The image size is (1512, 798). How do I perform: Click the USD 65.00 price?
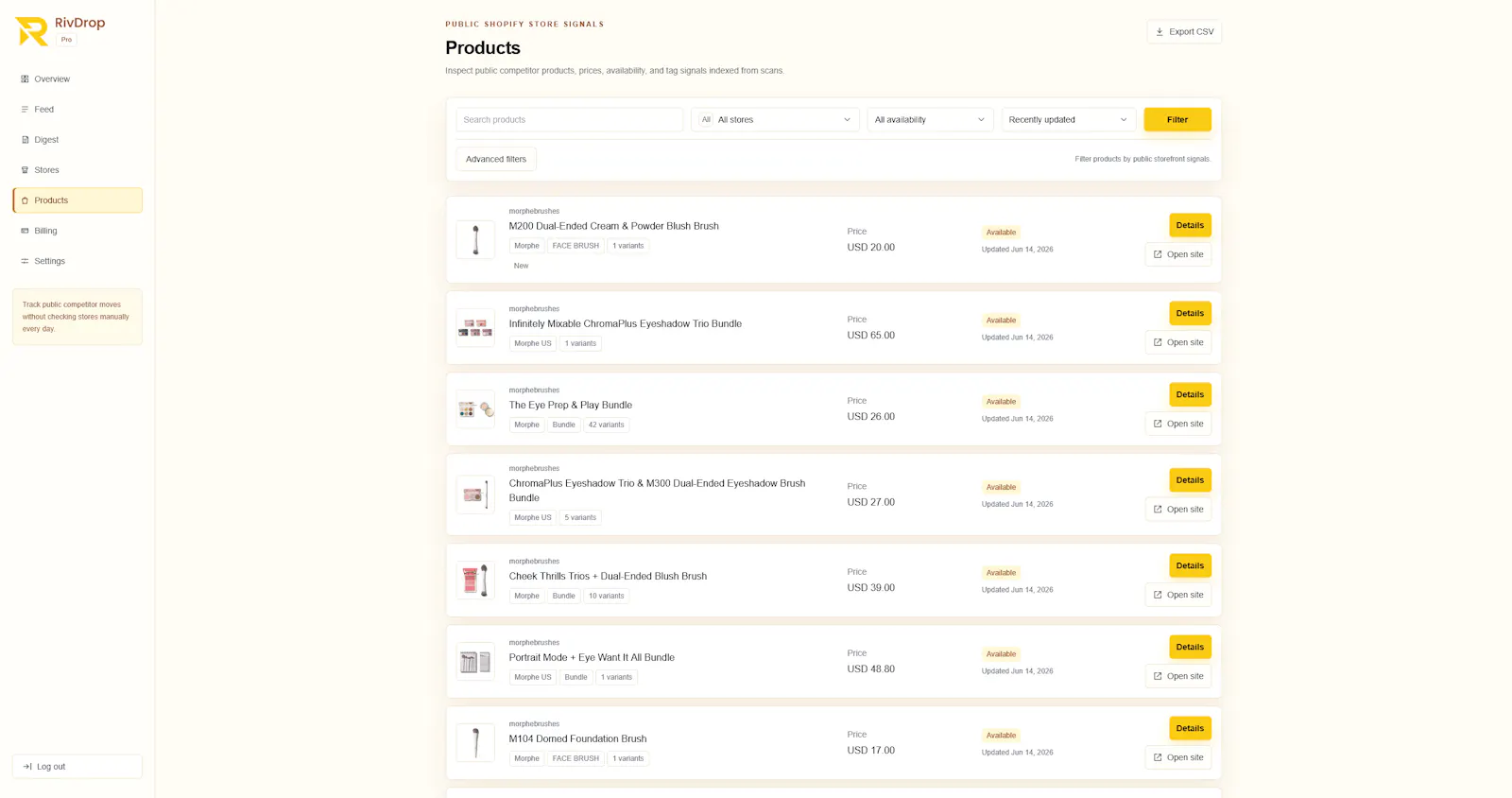pyautogui.click(x=871, y=336)
